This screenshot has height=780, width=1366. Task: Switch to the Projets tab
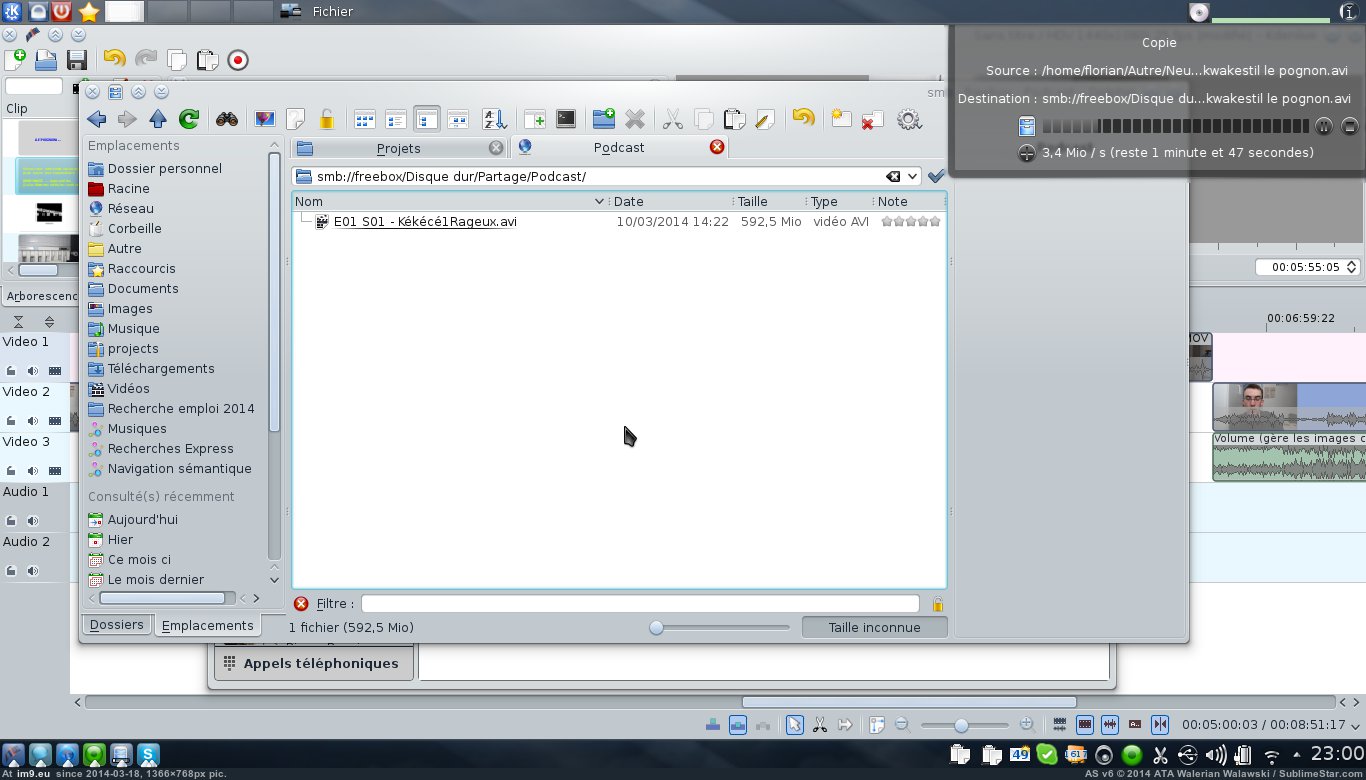(398, 148)
